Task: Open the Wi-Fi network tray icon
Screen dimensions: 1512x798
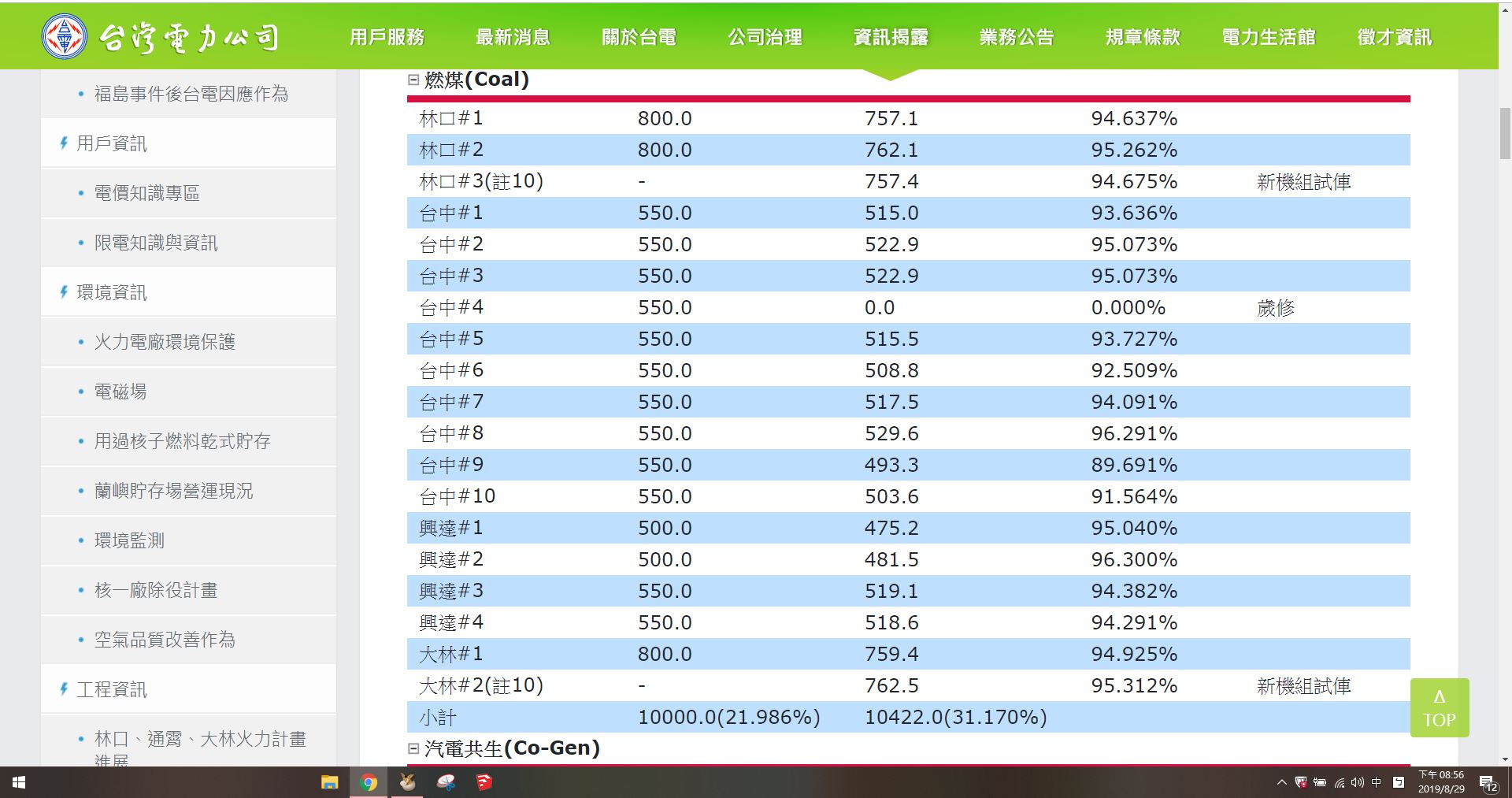Action: point(1339,782)
